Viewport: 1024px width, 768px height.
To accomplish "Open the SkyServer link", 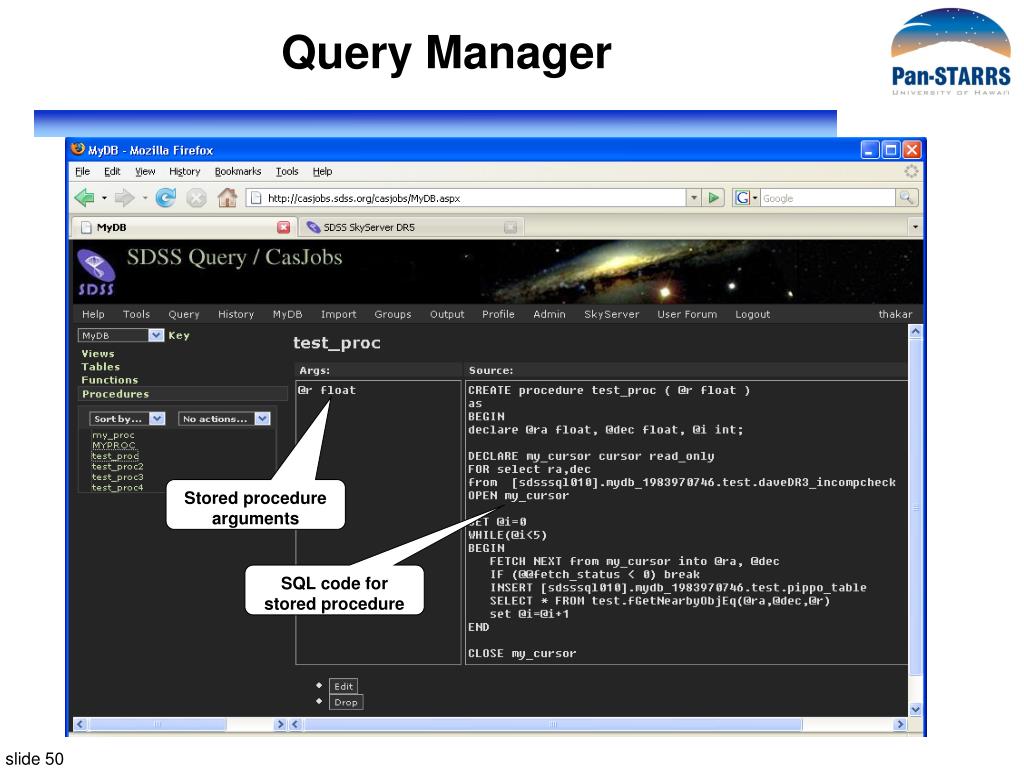I will 611,314.
